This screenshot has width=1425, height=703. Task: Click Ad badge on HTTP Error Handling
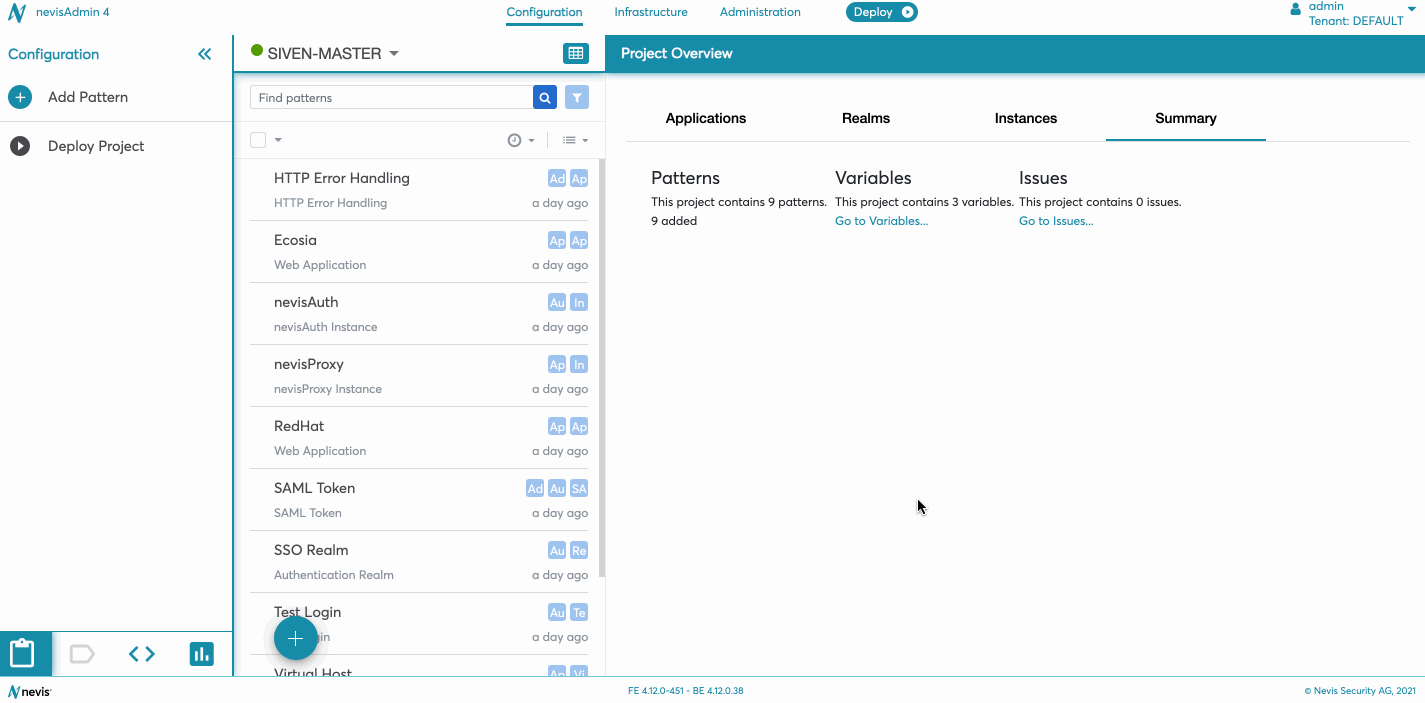pyautogui.click(x=557, y=179)
